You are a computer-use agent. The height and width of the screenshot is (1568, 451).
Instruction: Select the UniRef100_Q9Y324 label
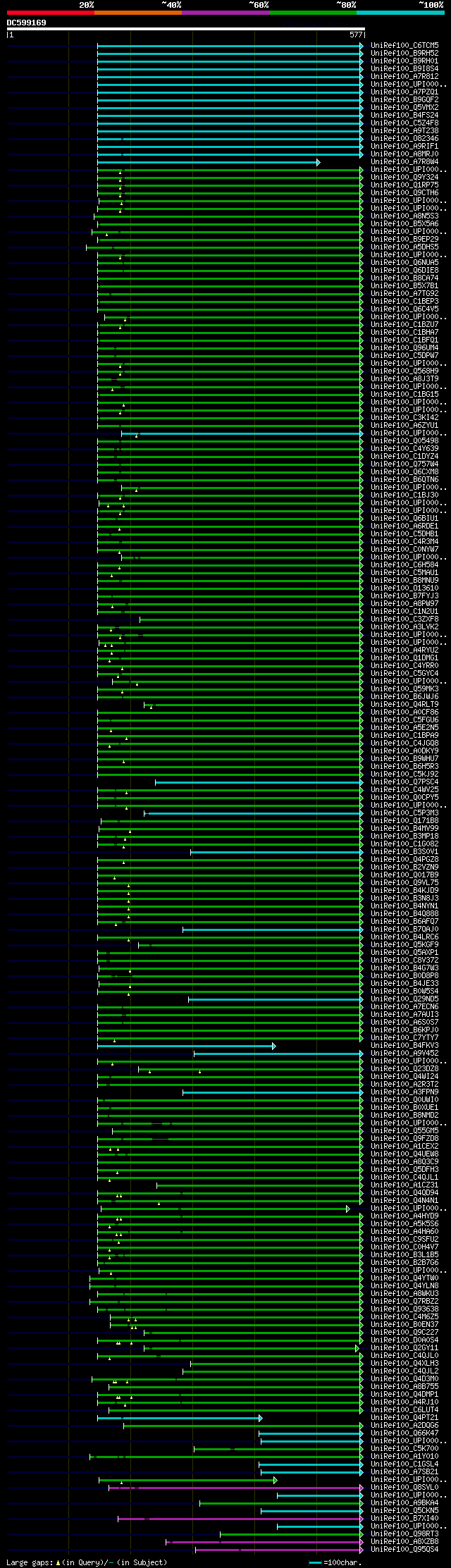point(404,178)
